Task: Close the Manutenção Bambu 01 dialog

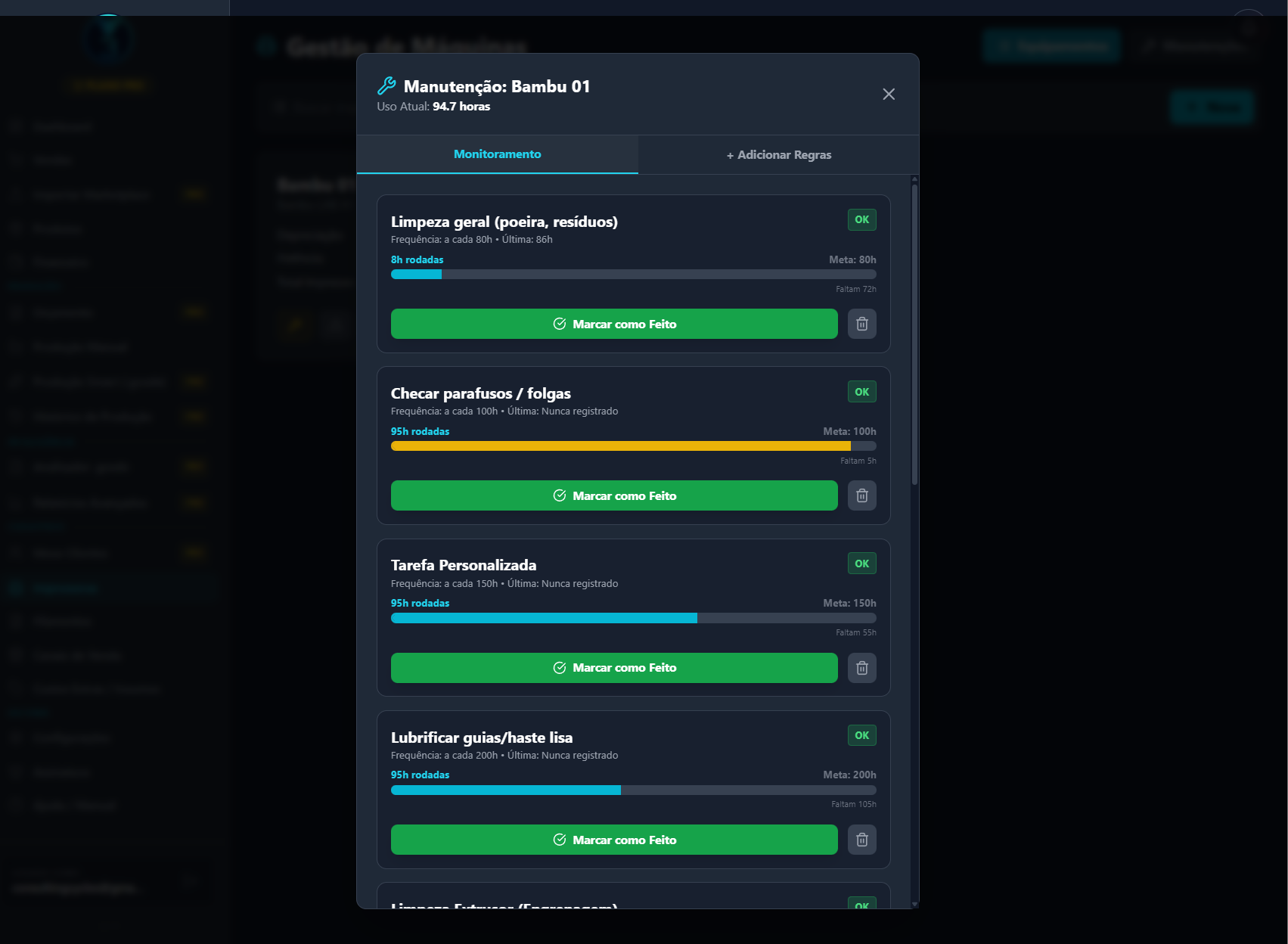Action: 889,94
